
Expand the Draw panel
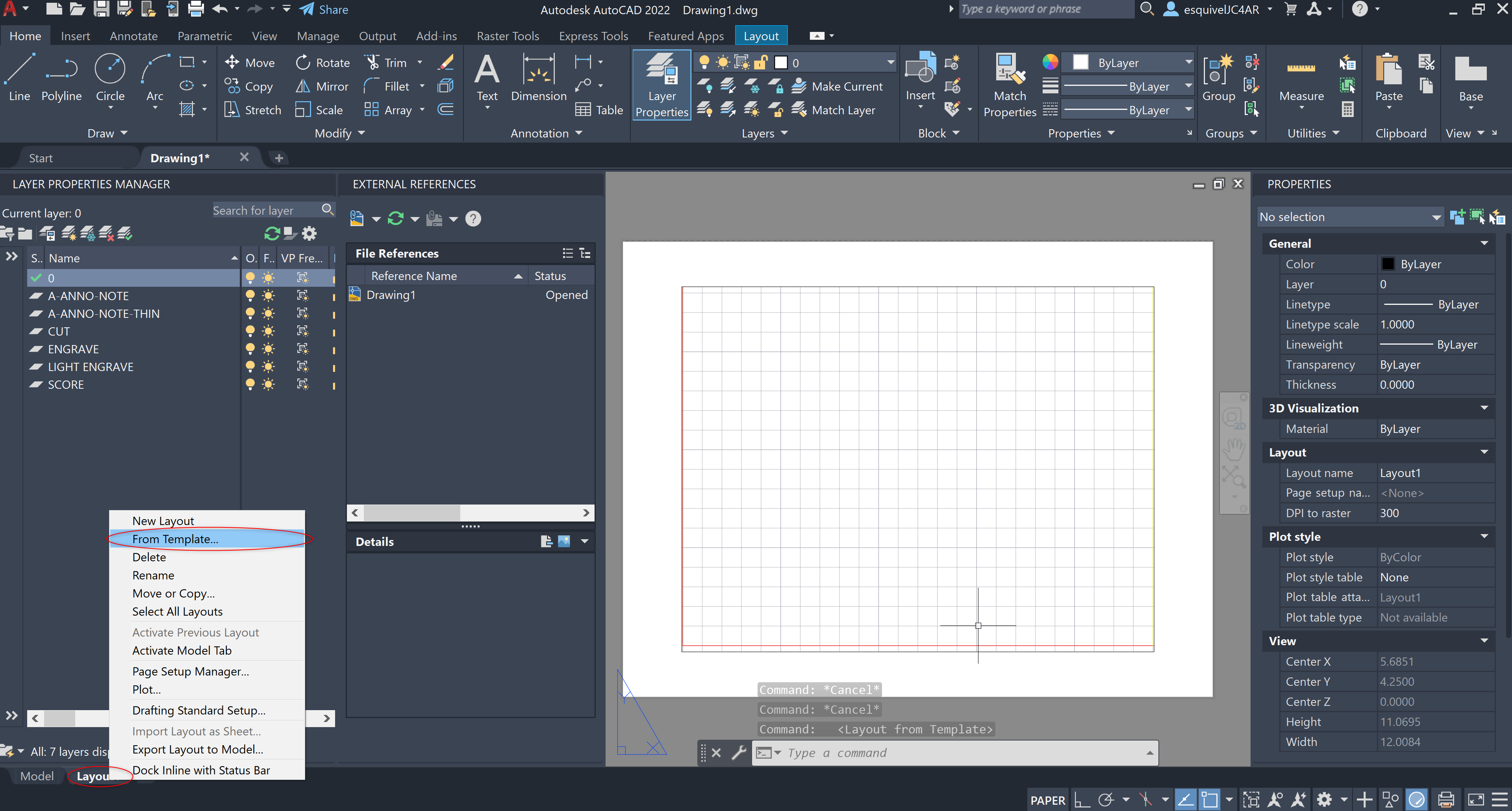click(107, 133)
